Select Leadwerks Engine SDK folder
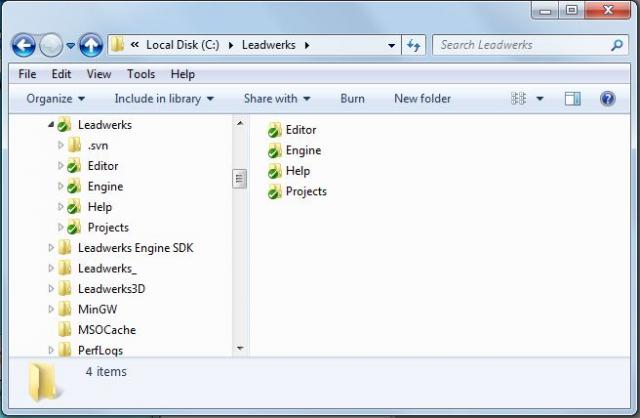 pos(136,248)
